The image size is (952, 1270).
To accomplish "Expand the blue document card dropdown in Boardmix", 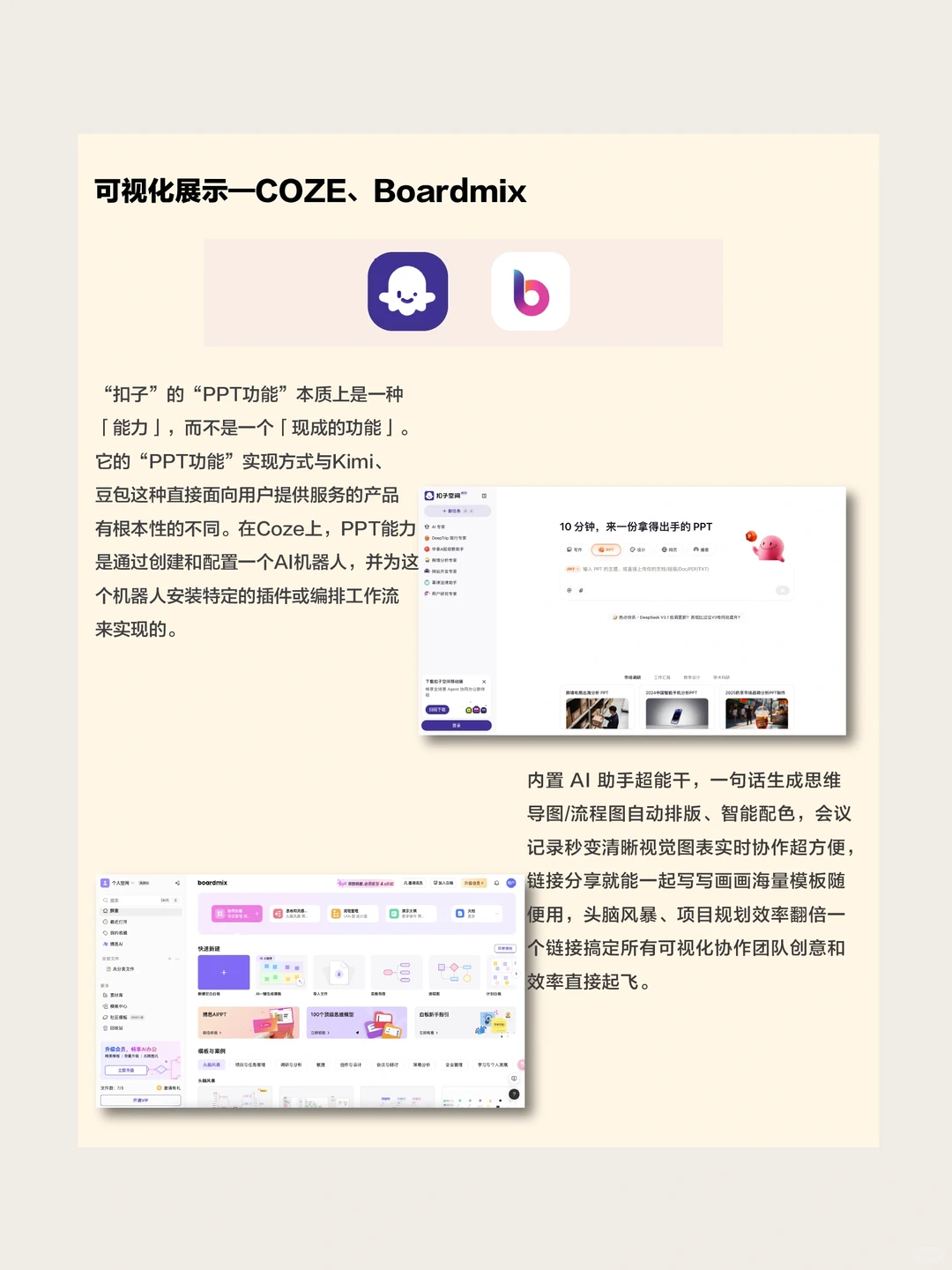I will [x=497, y=914].
